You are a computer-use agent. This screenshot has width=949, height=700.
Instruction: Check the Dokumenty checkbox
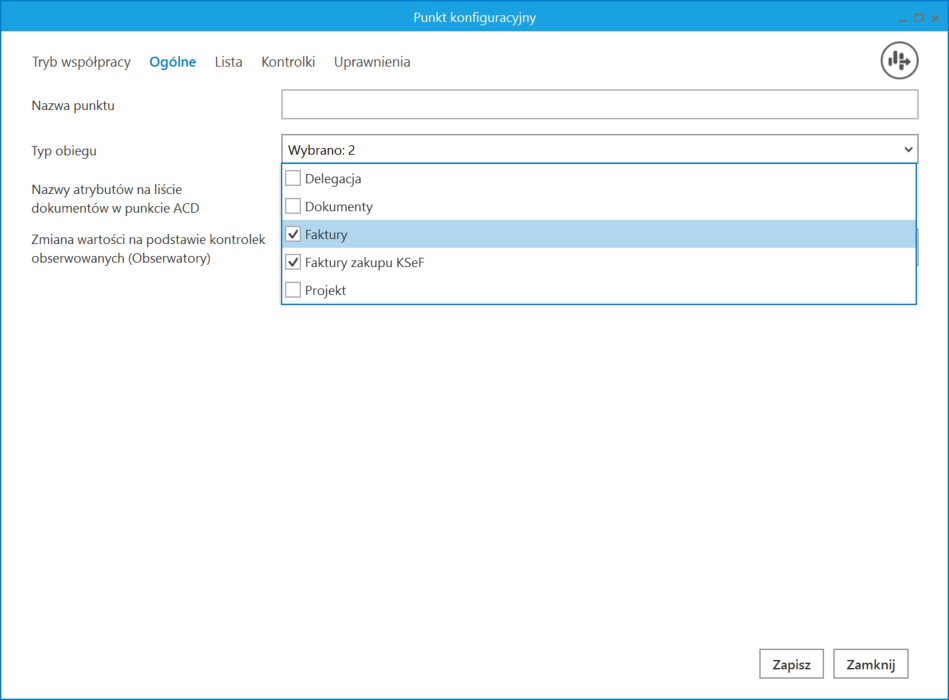point(293,207)
